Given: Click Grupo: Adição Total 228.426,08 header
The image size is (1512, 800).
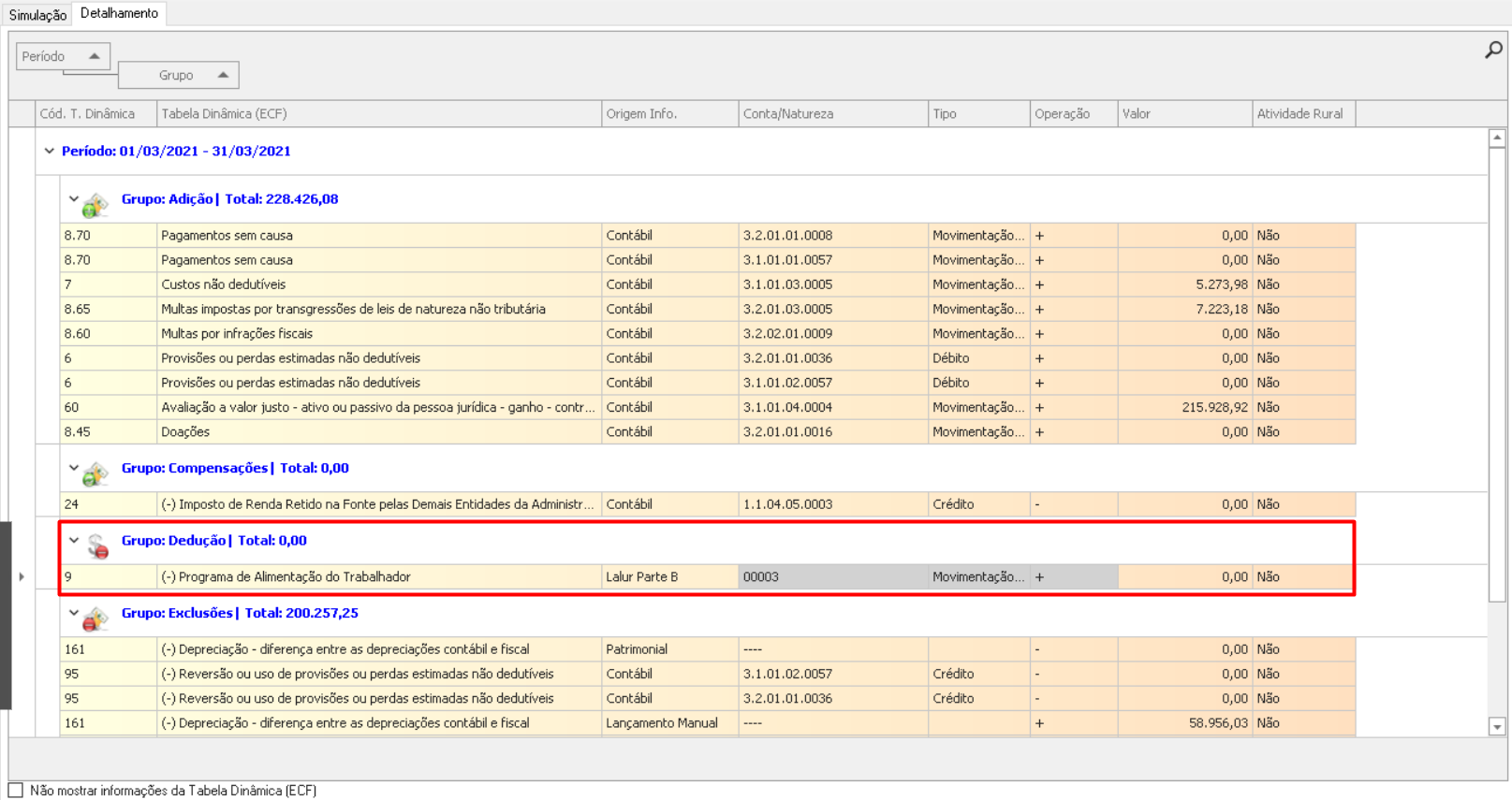Looking at the screenshot, I should pyautogui.click(x=229, y=198).
